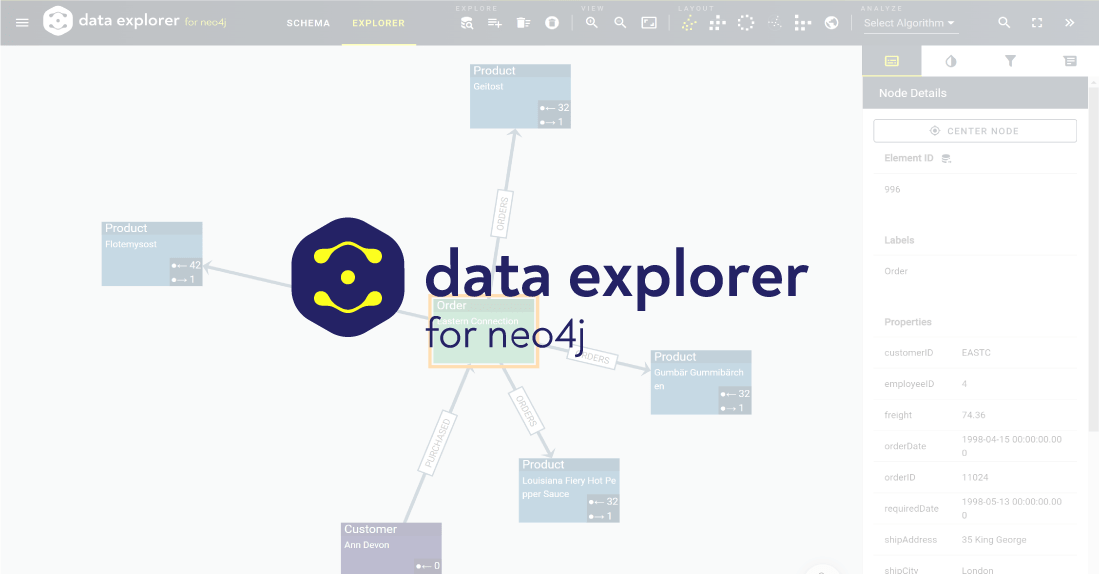Click the delete selected items icon
This screenshot has width=1099, height=574.
pyautogui.click(x=524, y=23)
